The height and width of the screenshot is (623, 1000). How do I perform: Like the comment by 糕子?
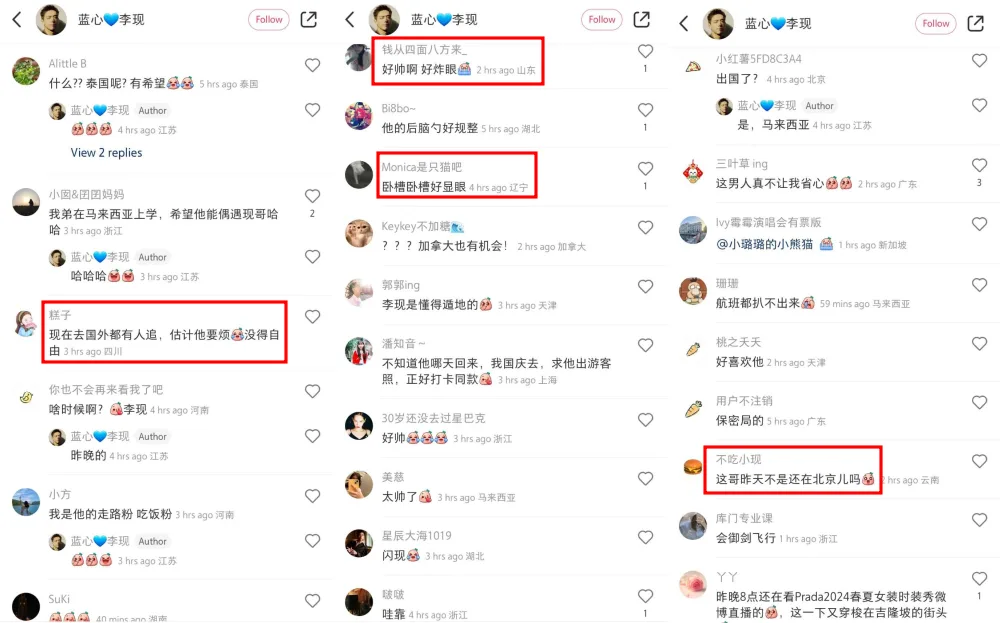point(312,316)
